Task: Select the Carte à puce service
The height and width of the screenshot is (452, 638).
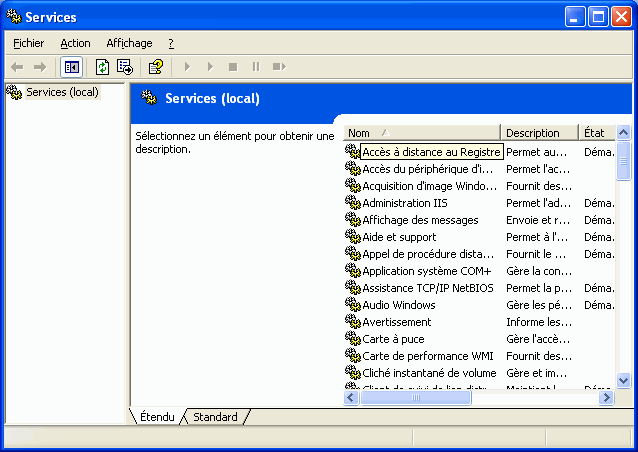Action: coord(393,339)
